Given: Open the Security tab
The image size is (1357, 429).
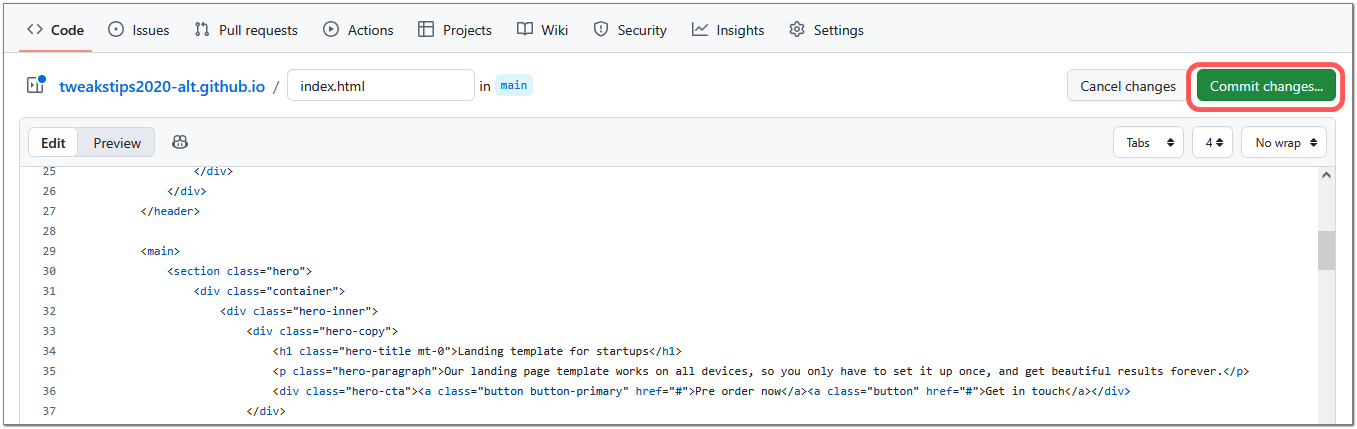Looking at the screenshot, I should [630, 30].
